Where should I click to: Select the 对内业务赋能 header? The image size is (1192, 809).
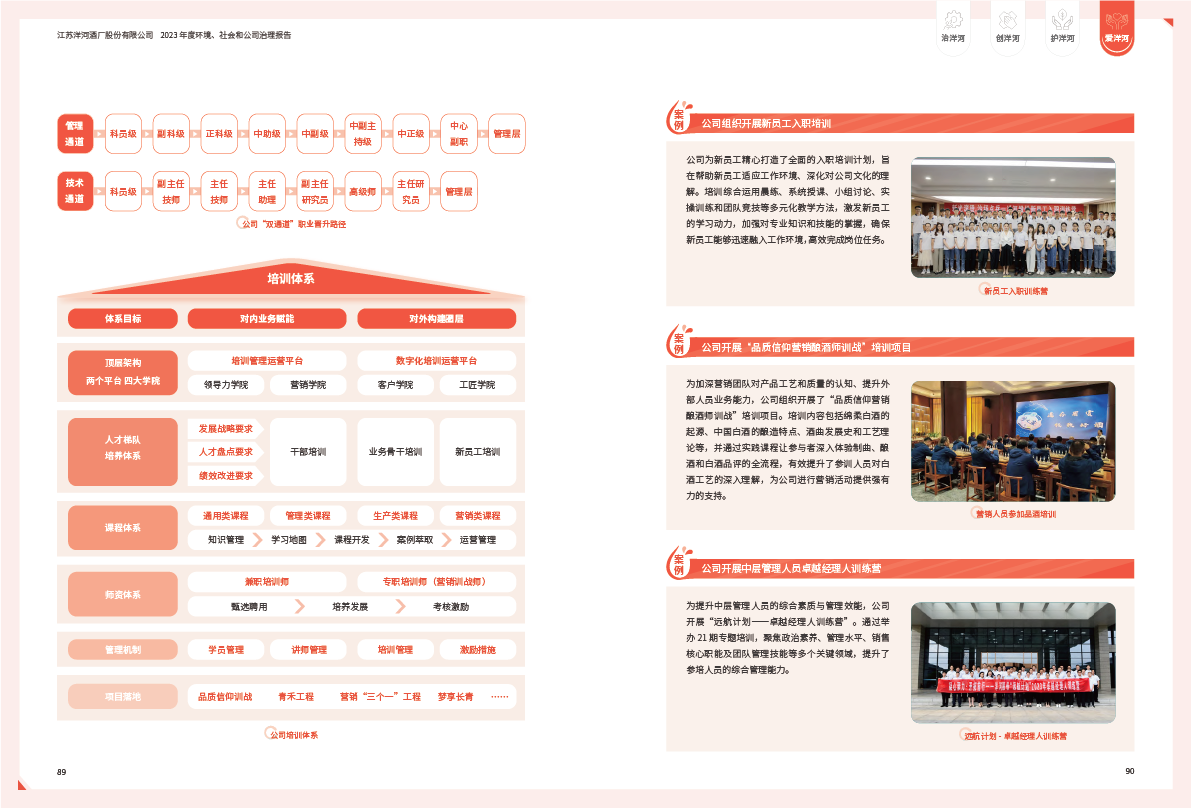pyautogui.click(x=267, y=319)
